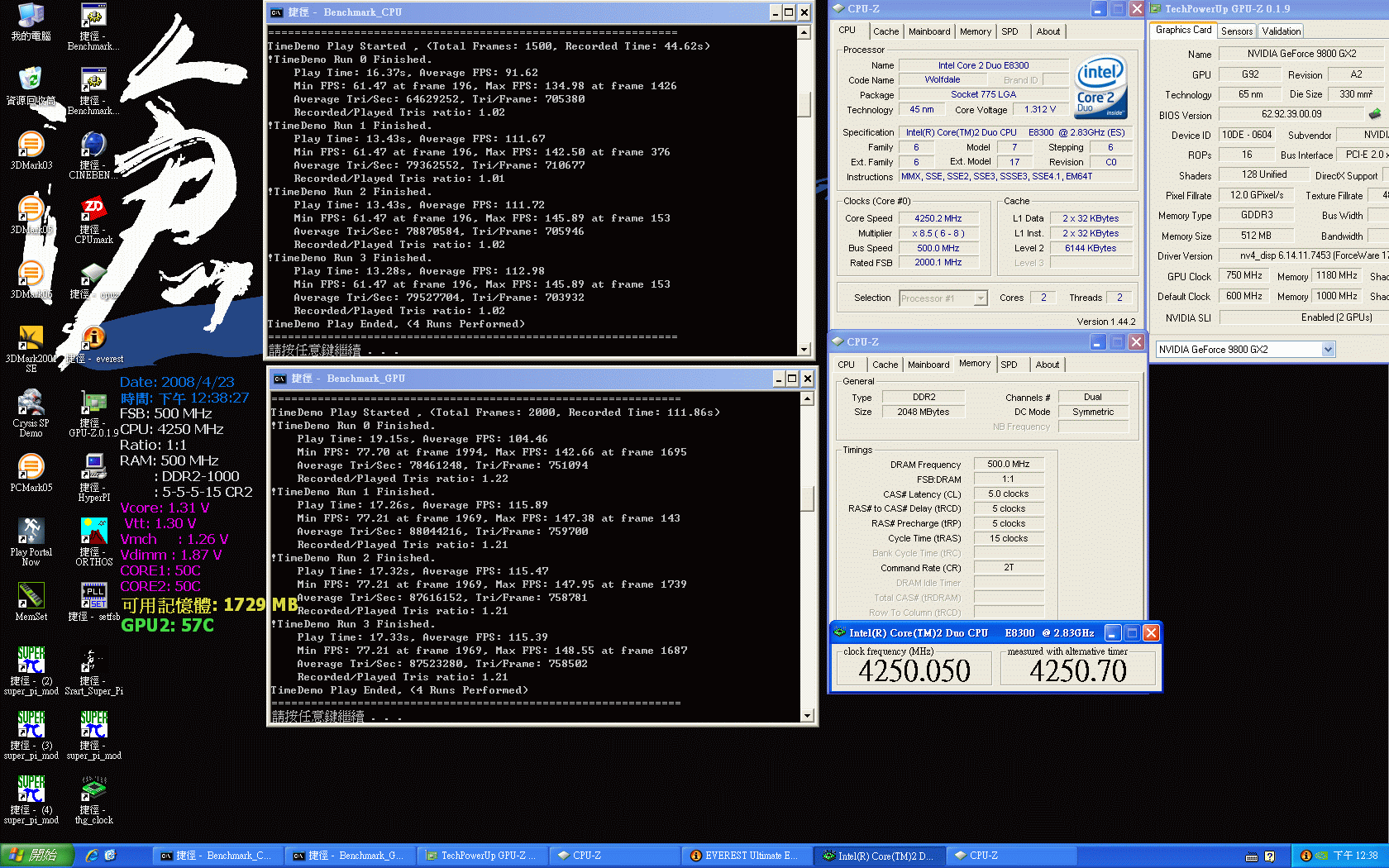Click scroll-up arrow in Benchmark_CPU window

click(x=804, y=32)
